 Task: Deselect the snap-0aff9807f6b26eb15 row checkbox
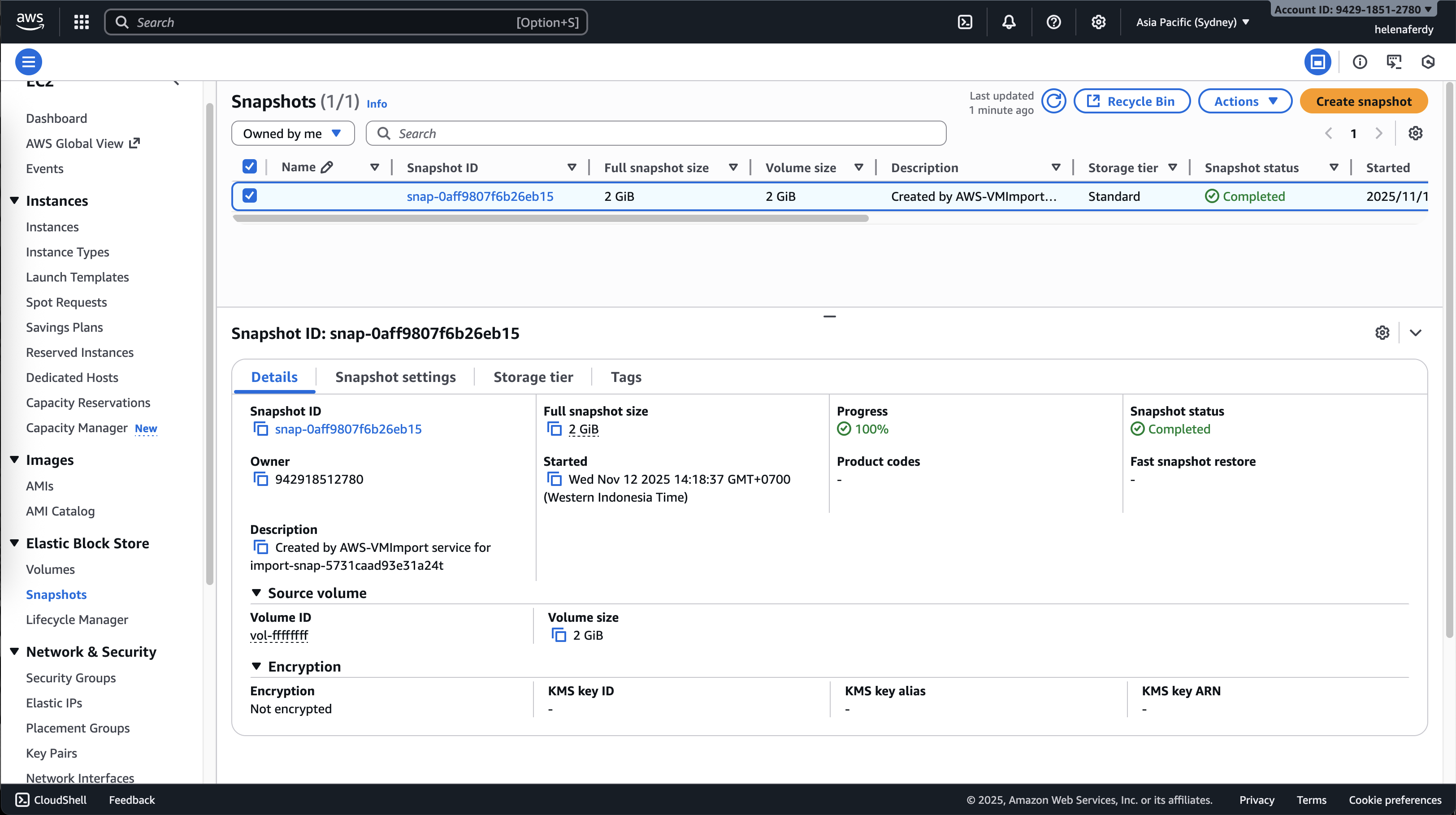point(249,195)
